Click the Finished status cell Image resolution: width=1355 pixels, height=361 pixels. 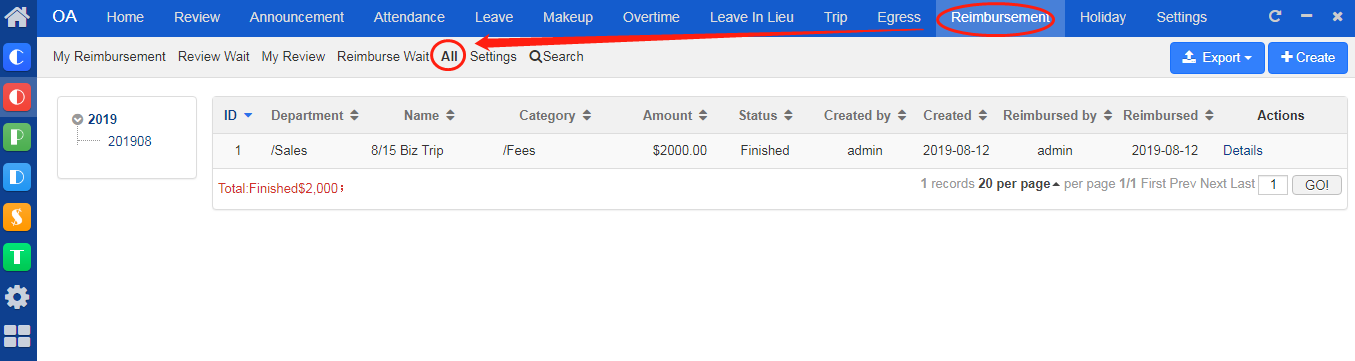[765, 151]
